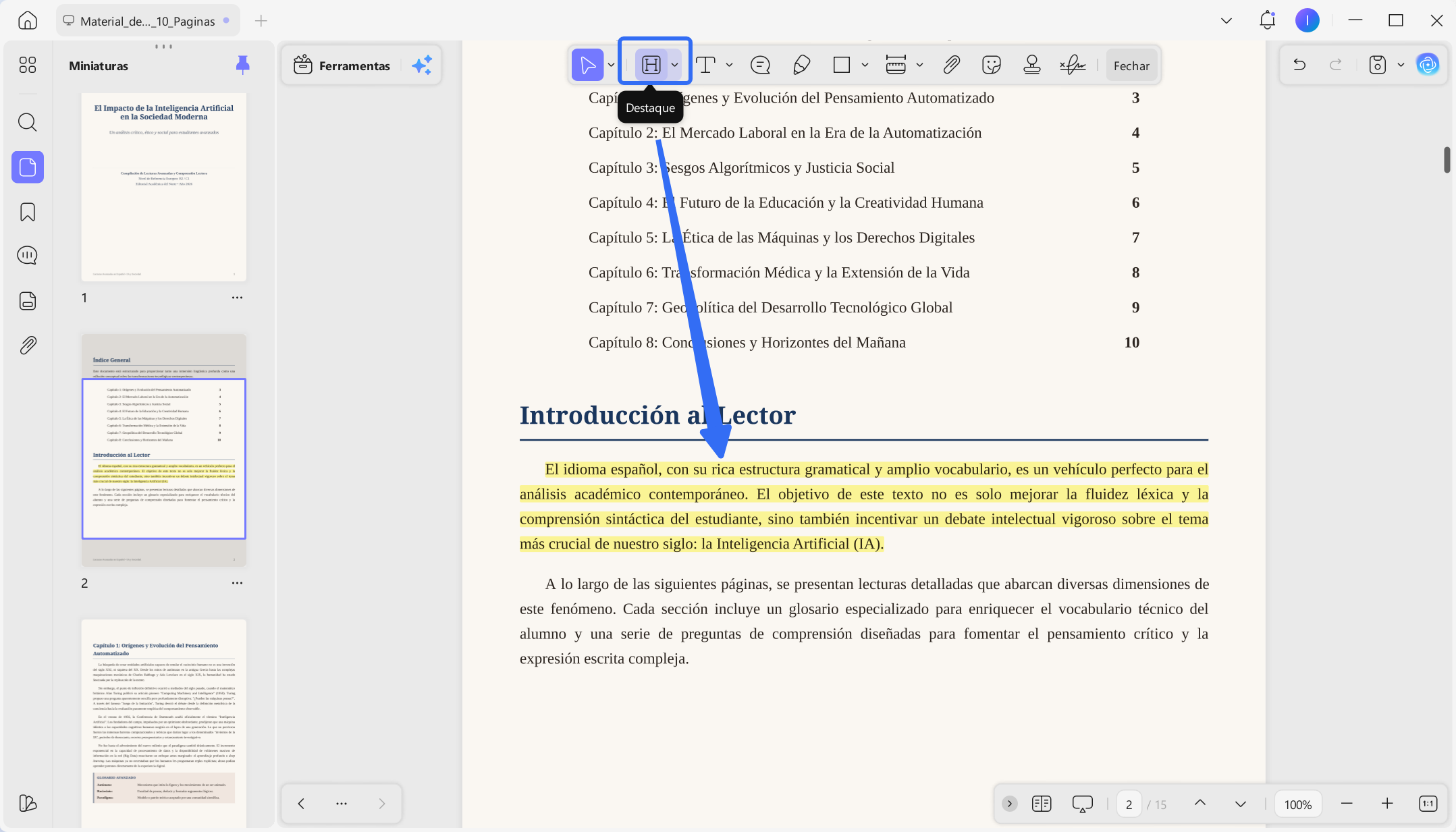The height and width of the screenshot is (832, 1456).
Task: Select the attach file paperclip tool
Action: [x=951, y=65]
